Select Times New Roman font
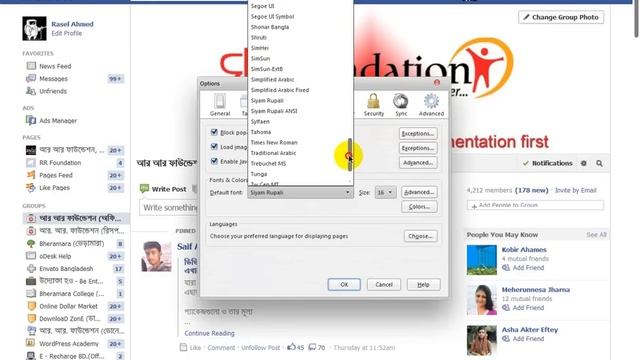 (x=274, y=142)
